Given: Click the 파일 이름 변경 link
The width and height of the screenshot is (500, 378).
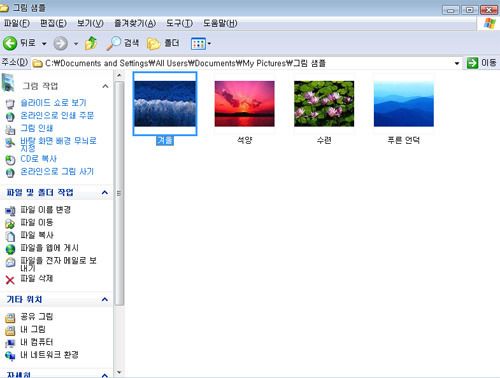Looking at the screenshot, I should (x=46, y=210).
